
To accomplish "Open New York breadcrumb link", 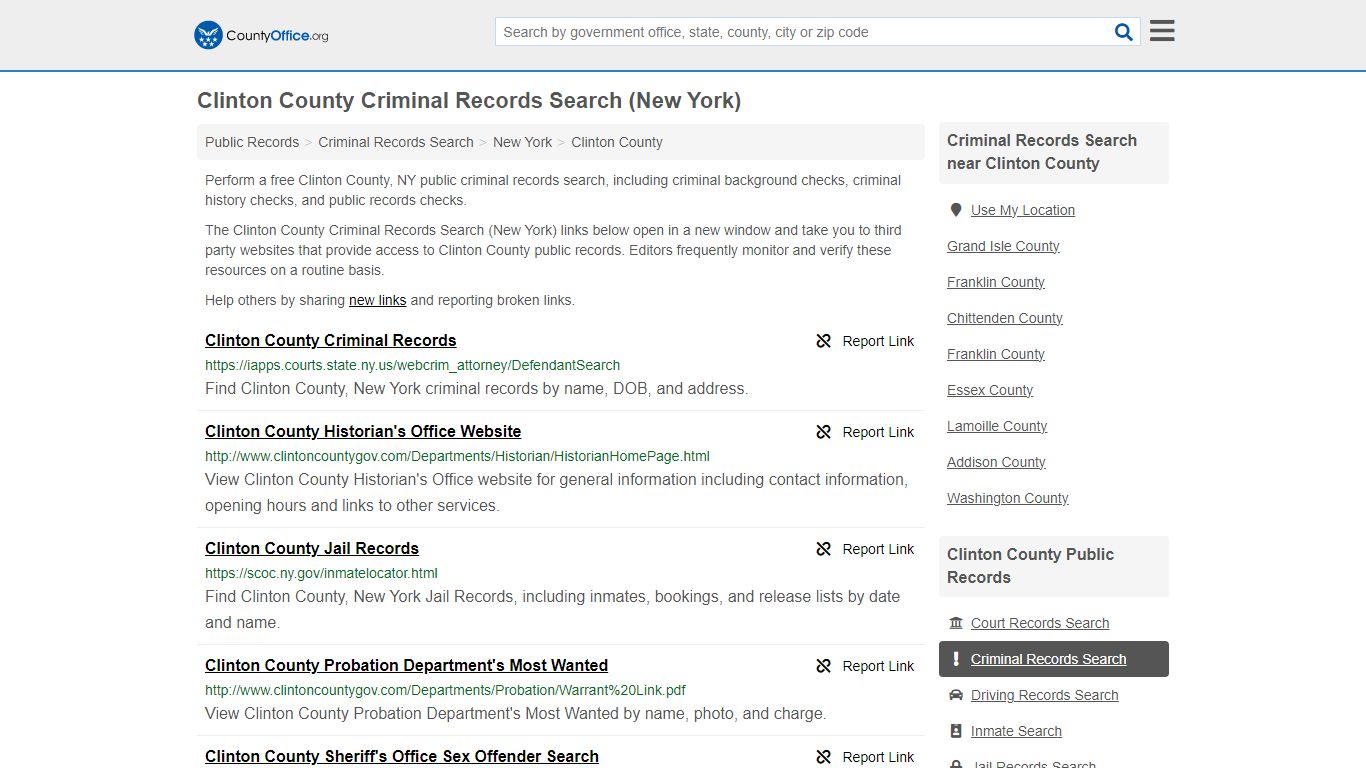I will tap(522, 142).
